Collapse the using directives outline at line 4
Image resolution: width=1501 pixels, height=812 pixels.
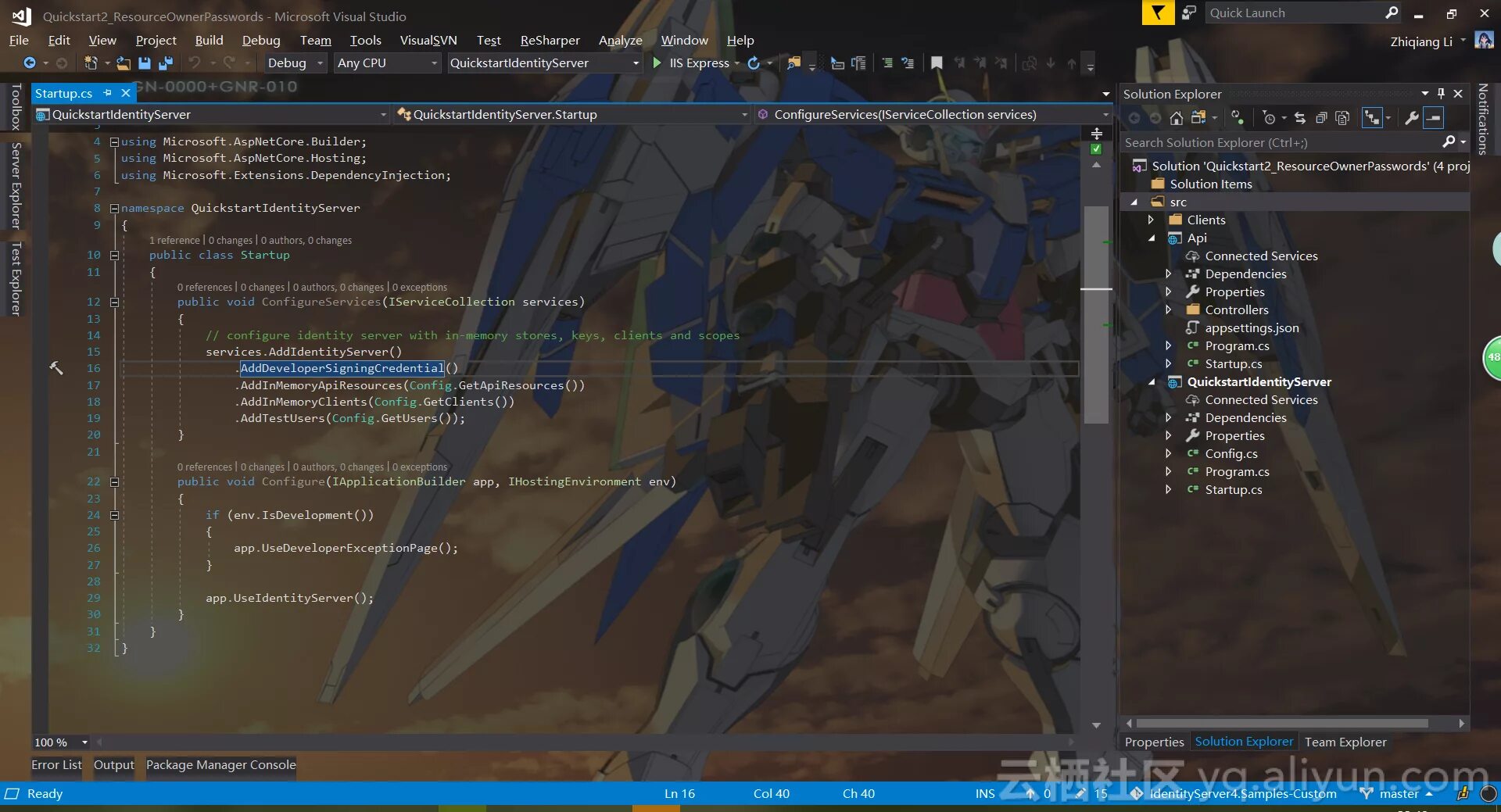[114, 142]
